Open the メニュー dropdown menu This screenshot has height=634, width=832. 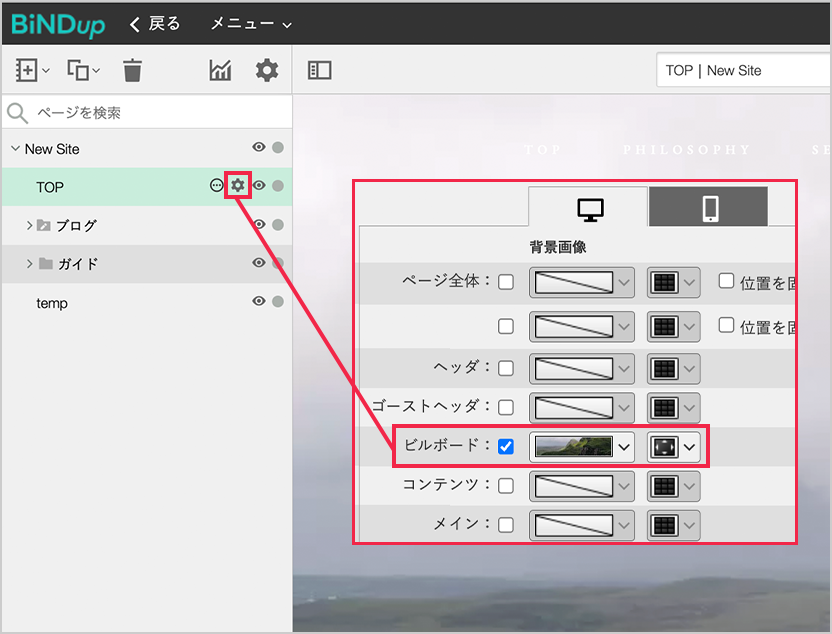coord(251,24)
